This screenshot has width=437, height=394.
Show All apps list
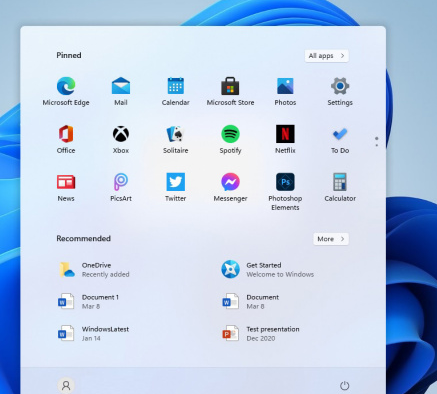327,56
